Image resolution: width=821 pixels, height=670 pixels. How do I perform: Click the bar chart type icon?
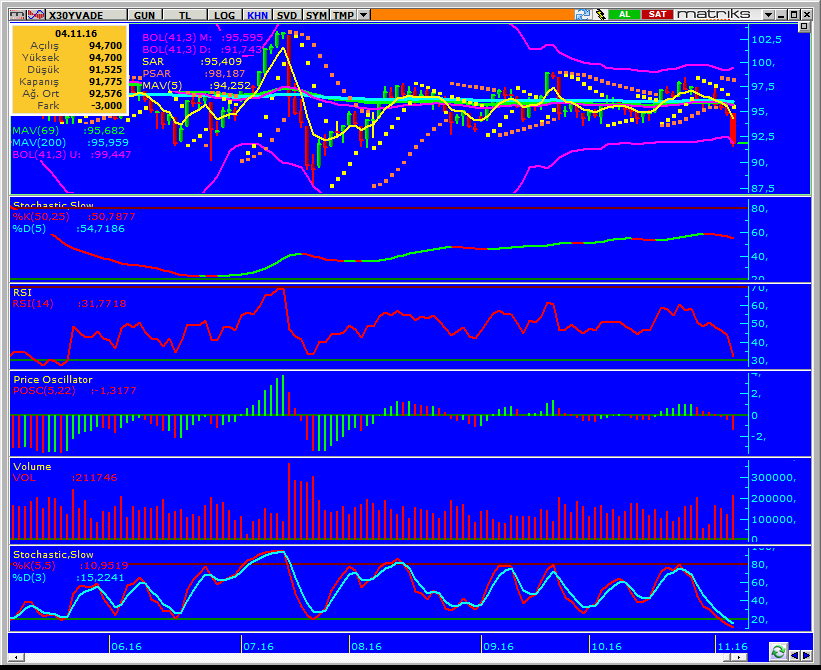click(x=17, y=15)
